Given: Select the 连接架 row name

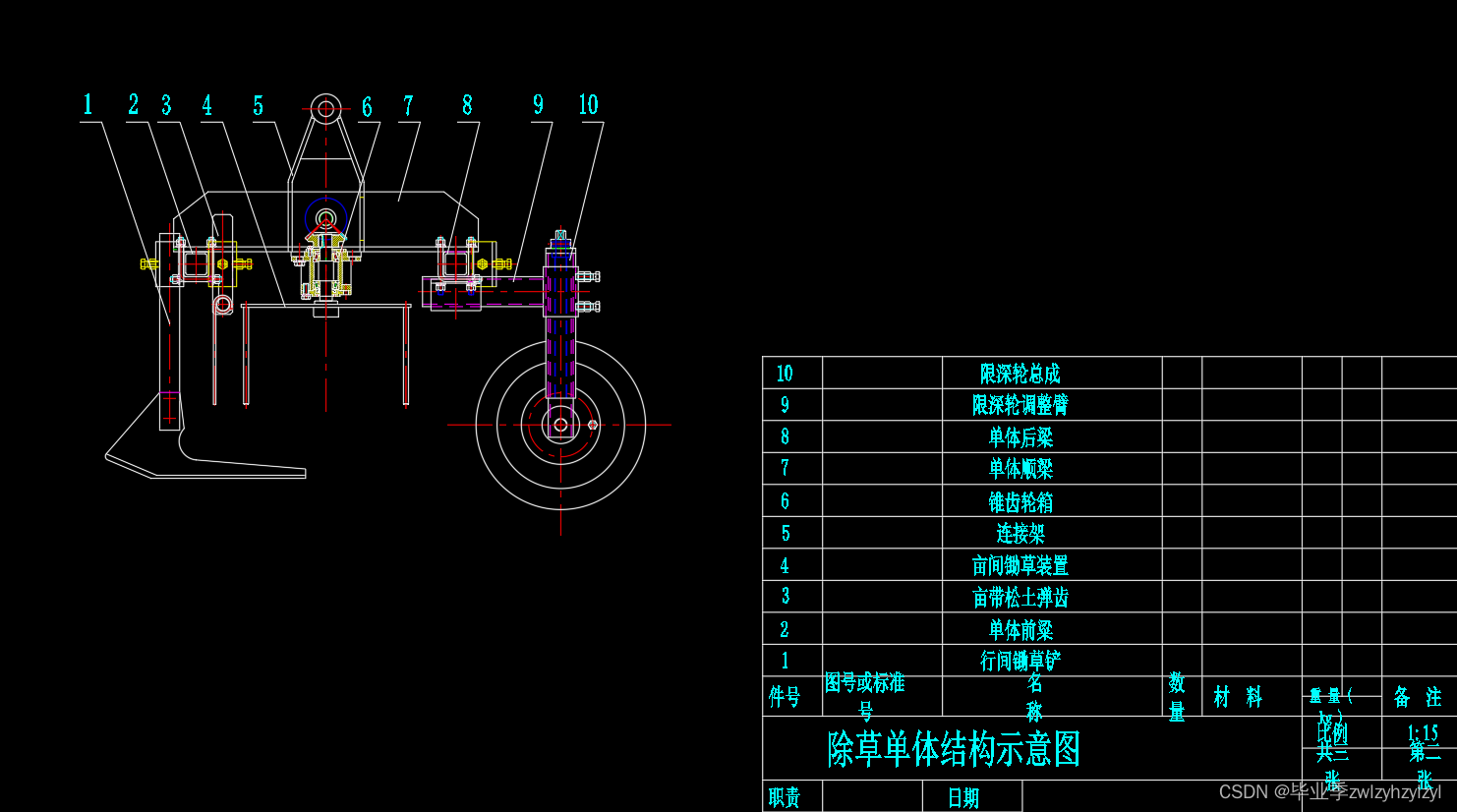Looking at the screenshot, I should coord(1020,534).
